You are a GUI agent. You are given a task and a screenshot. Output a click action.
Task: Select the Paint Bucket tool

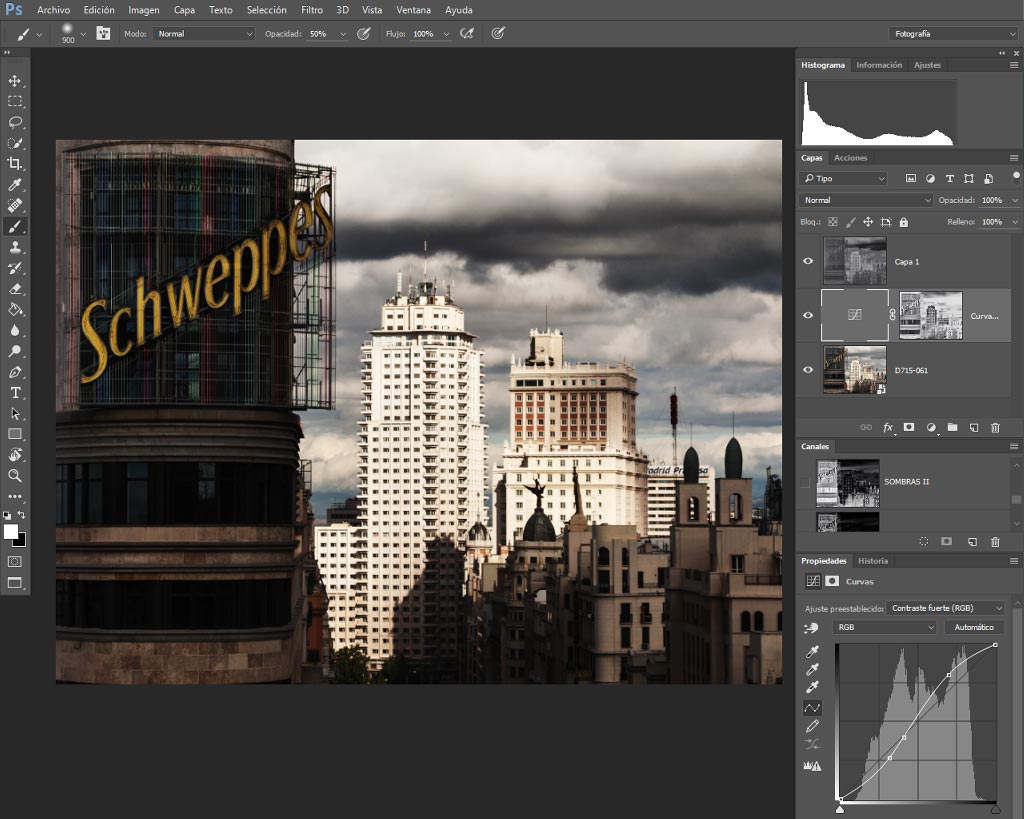(x=14, y=310)
